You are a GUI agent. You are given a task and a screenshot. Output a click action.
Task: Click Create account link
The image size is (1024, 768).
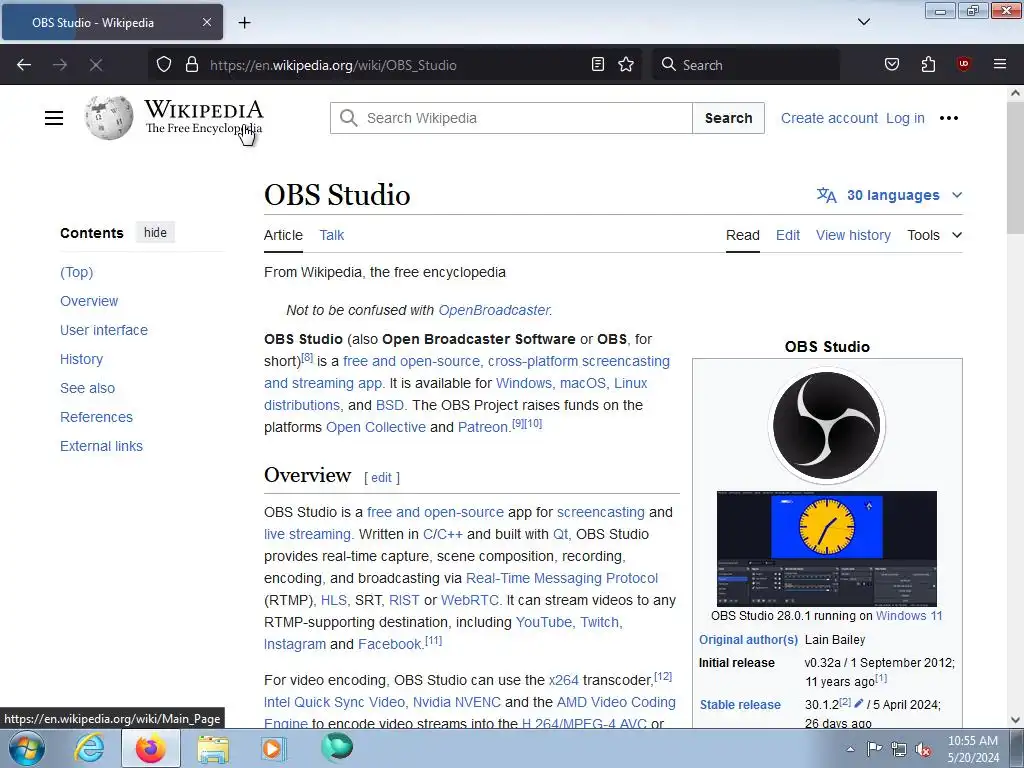[829, 118]
